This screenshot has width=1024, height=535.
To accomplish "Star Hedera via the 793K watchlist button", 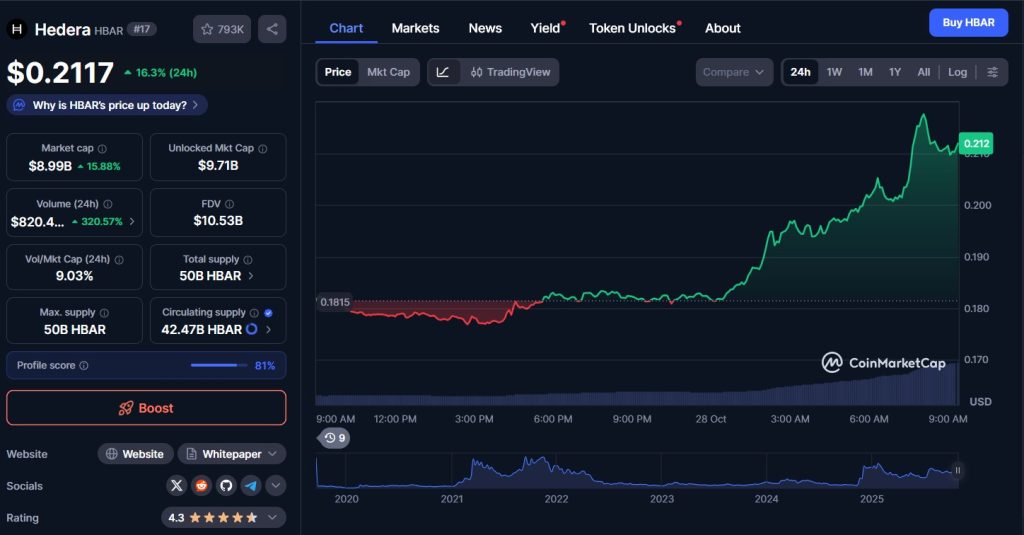I will point(222,29).
